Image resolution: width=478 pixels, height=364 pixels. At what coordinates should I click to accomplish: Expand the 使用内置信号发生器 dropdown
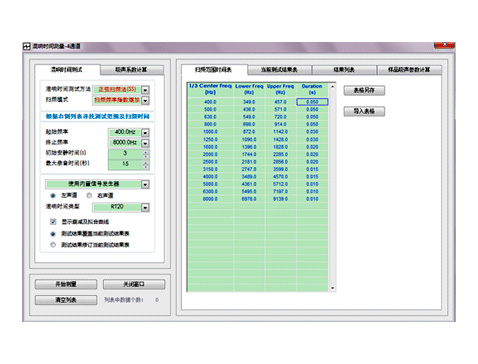pos(145,184)
